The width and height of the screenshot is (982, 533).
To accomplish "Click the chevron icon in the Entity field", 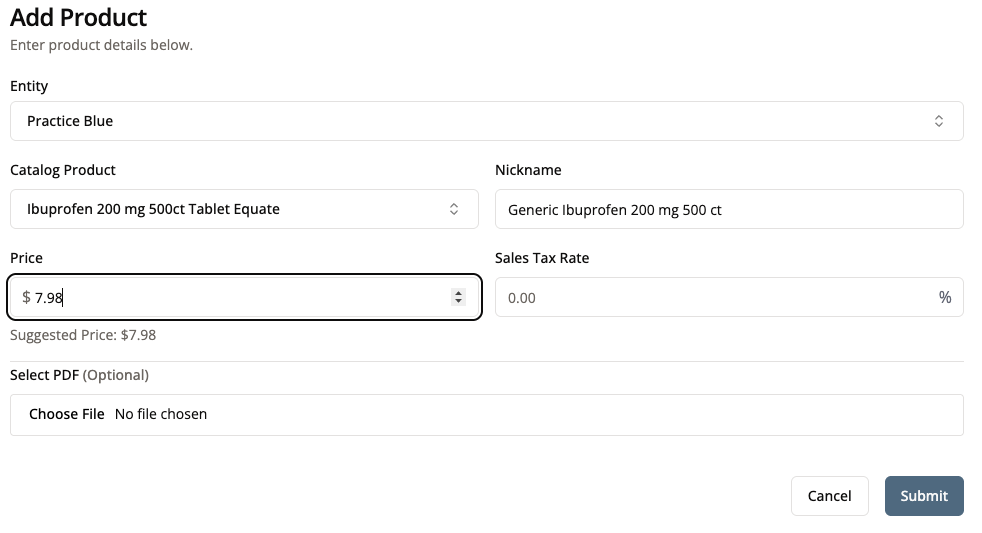I will click(x=938, y=121).
